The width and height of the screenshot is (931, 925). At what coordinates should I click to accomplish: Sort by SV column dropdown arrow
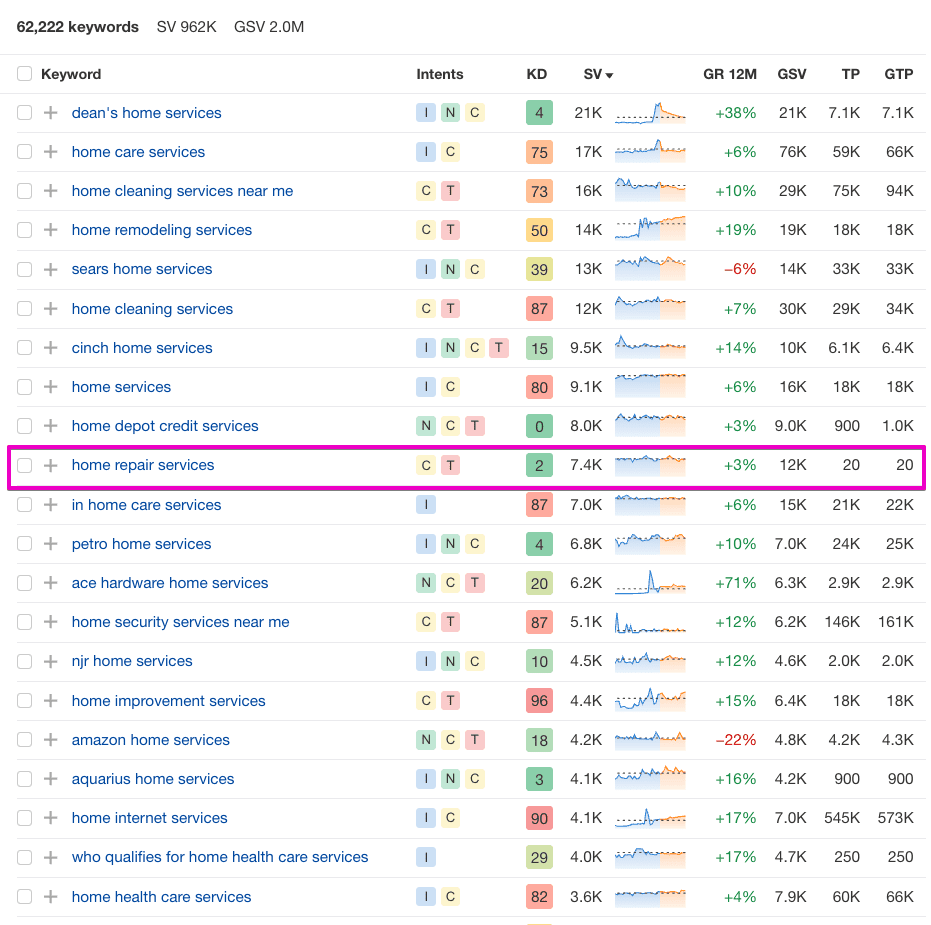(610, 75)
